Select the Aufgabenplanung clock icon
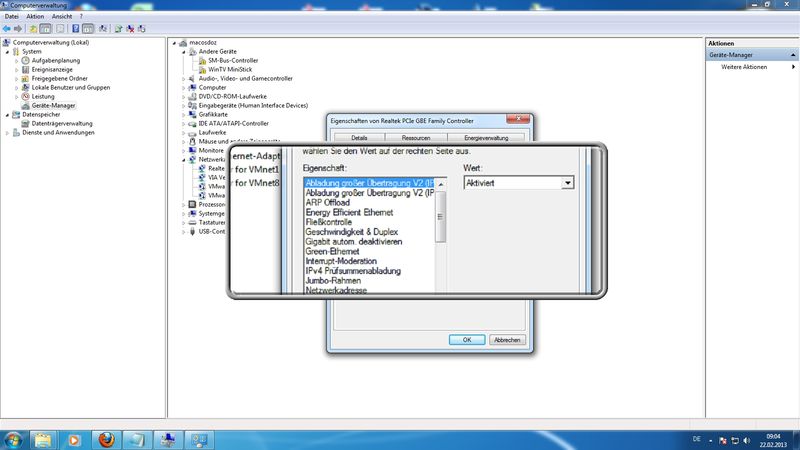The width and height of the screenshot is (800, 450). [x=26, y=61]
